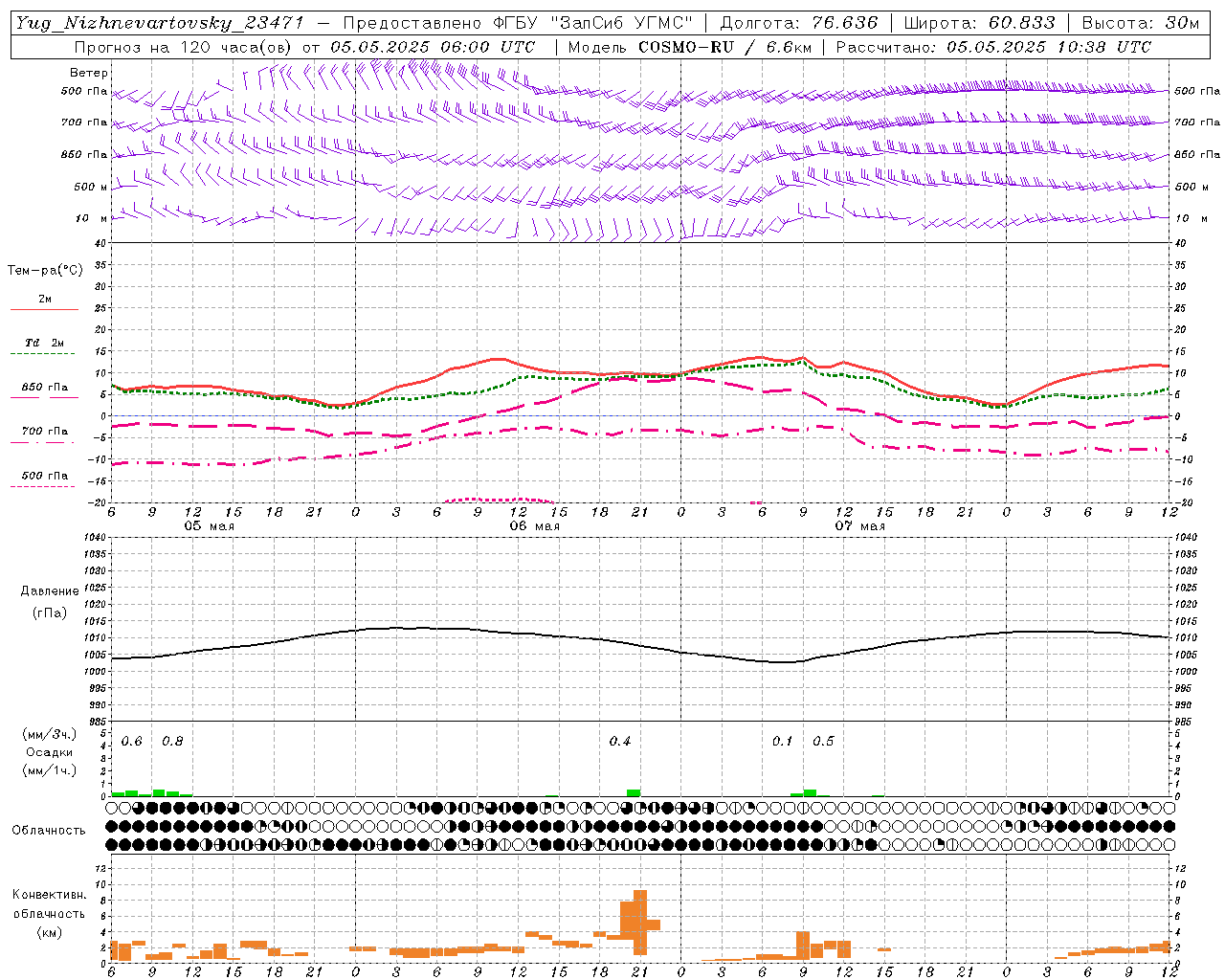Viewport: 1225px width, 980px height.
Task: Click the tallest orange convective cloud bar
Action: tap(640, 923)
